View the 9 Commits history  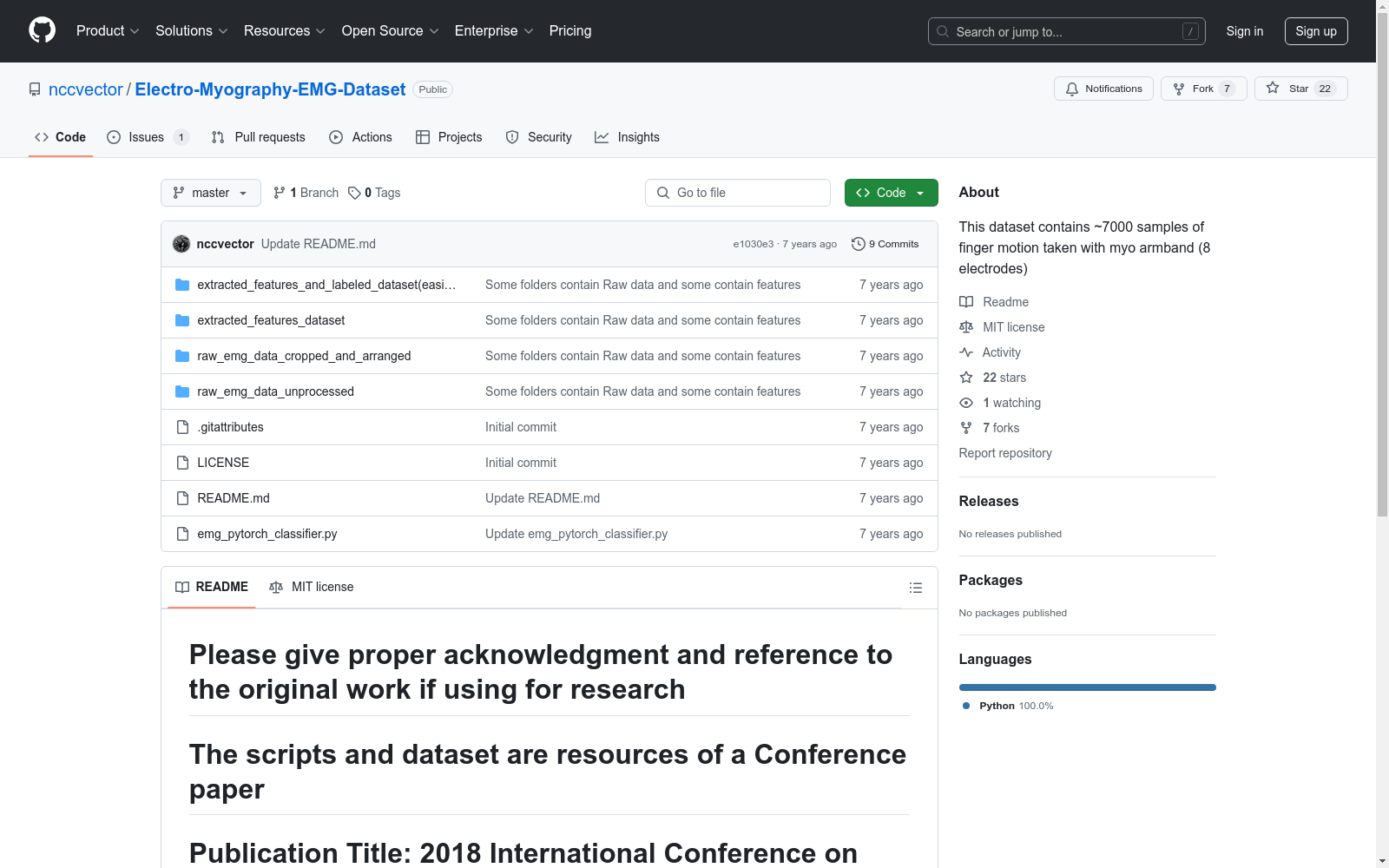click(885, 244)
